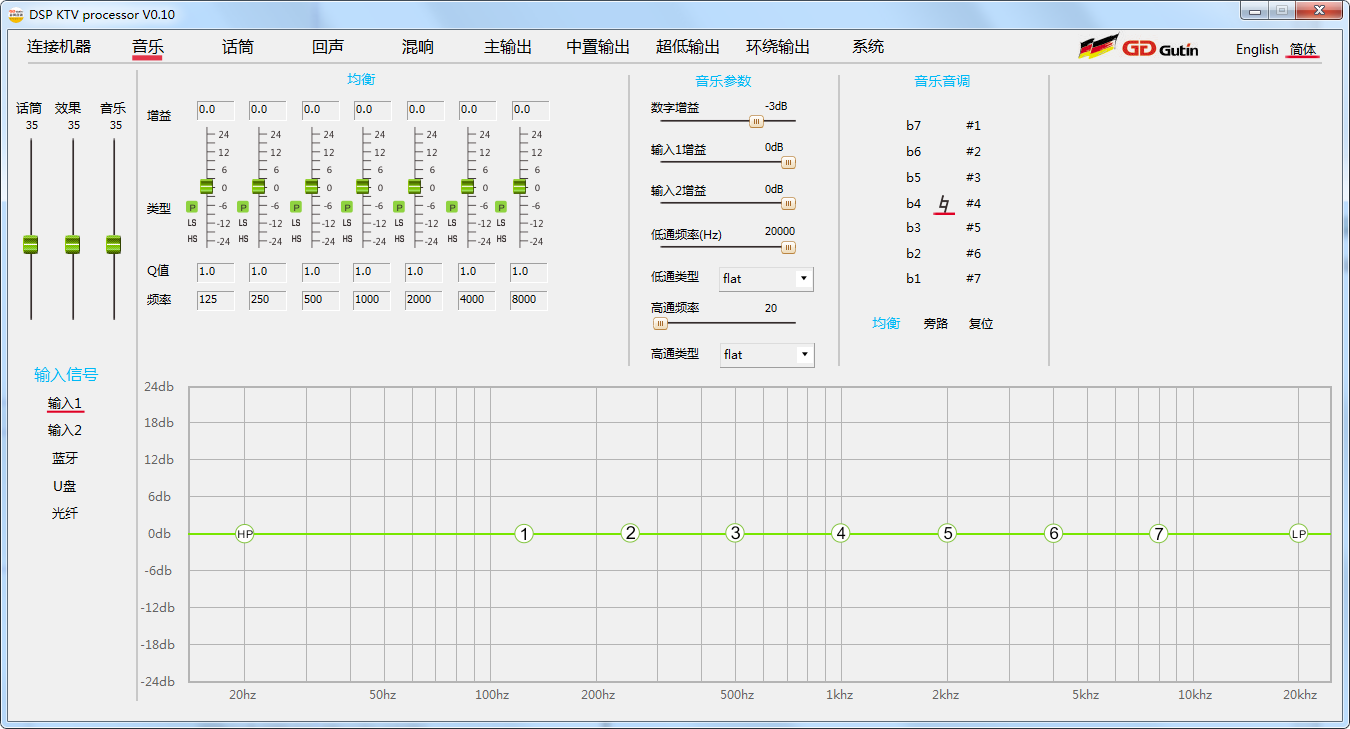Click the 高通频率 slider handle
Viewport: 1350px width, 729px height.
click(x=660, y=323)
